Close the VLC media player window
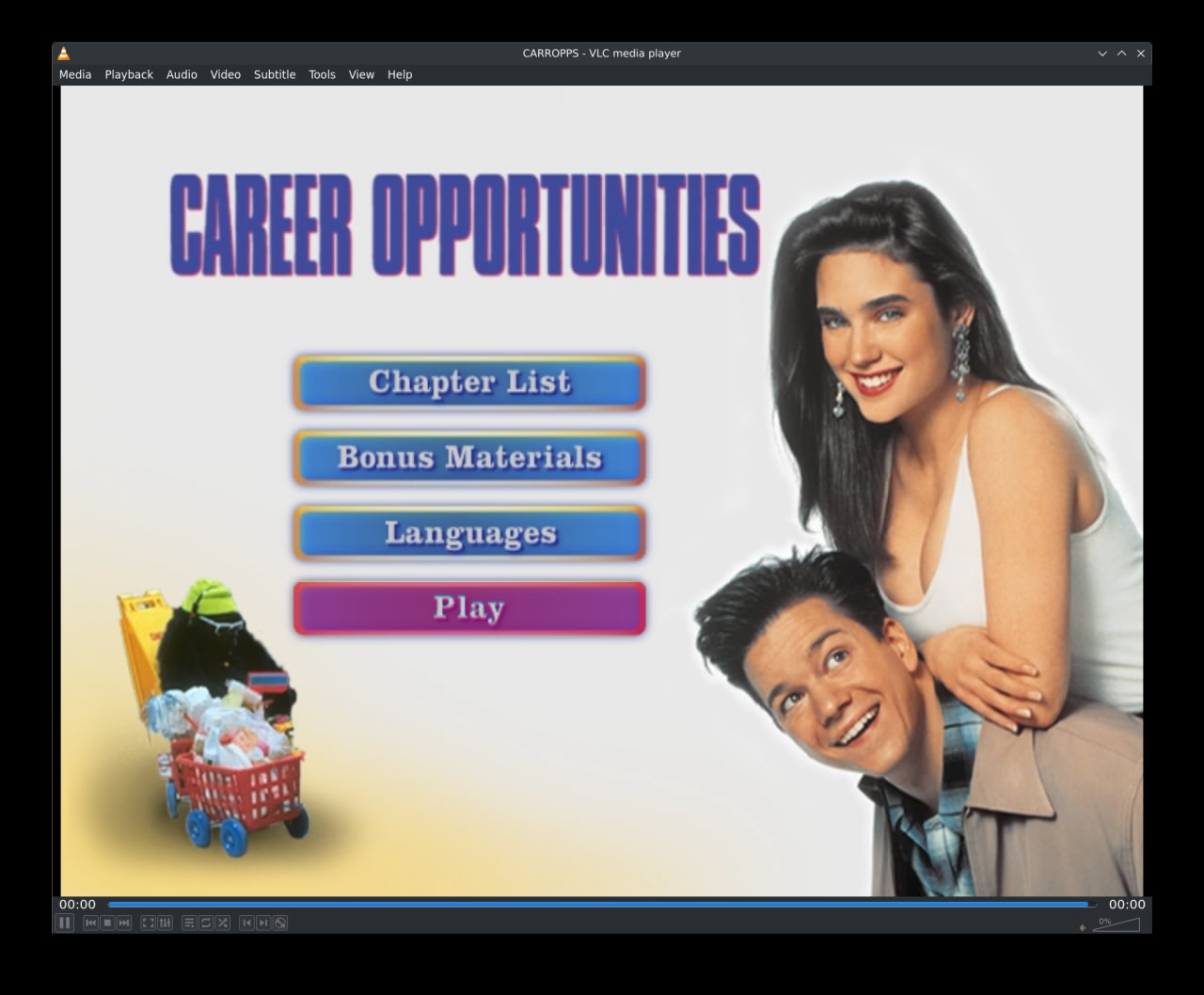Image resolution: width=1204 pixels, height=995 pixels. click(x=1141, y=54)
